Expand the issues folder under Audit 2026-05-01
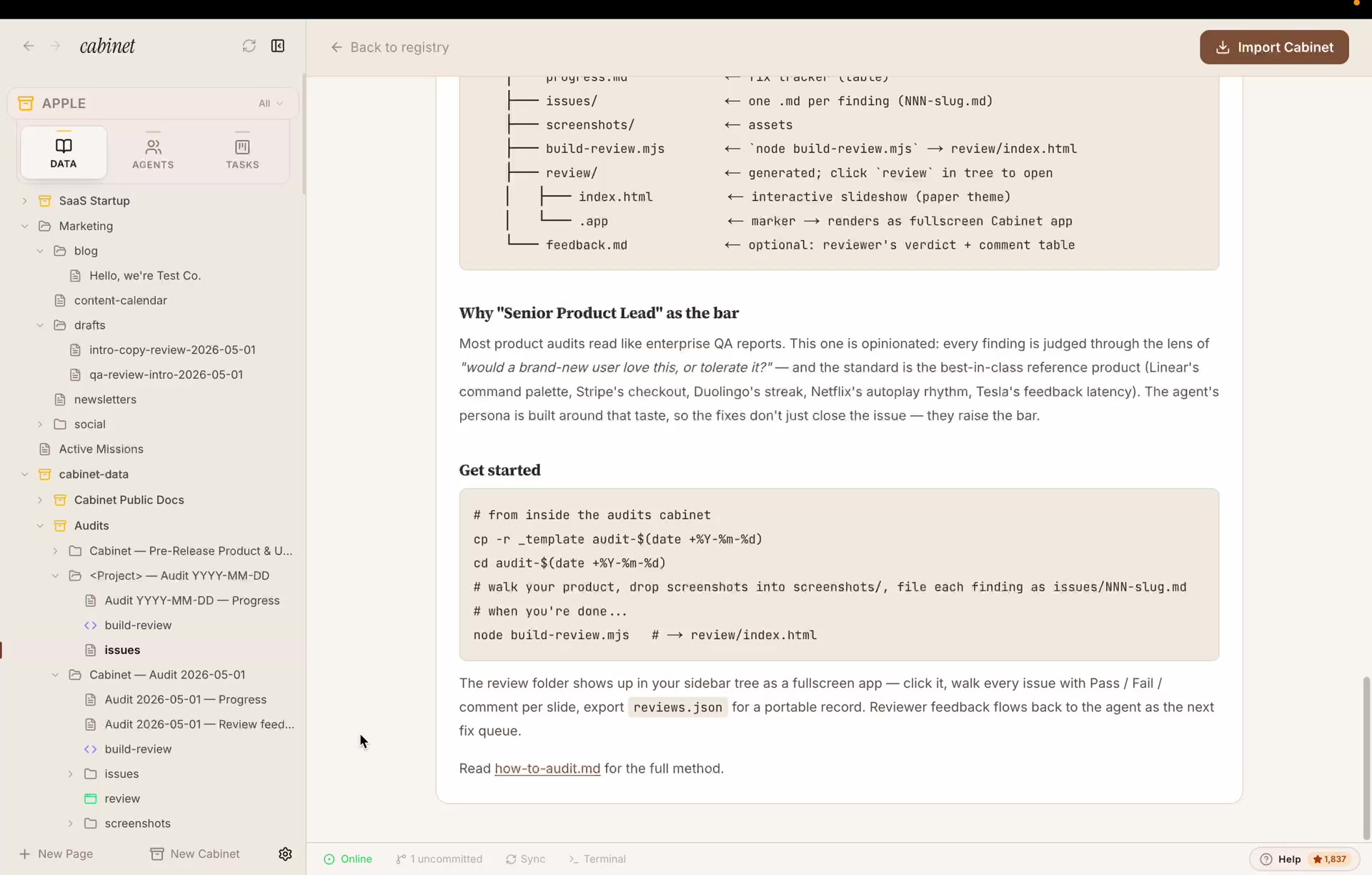 pos(70,773)
